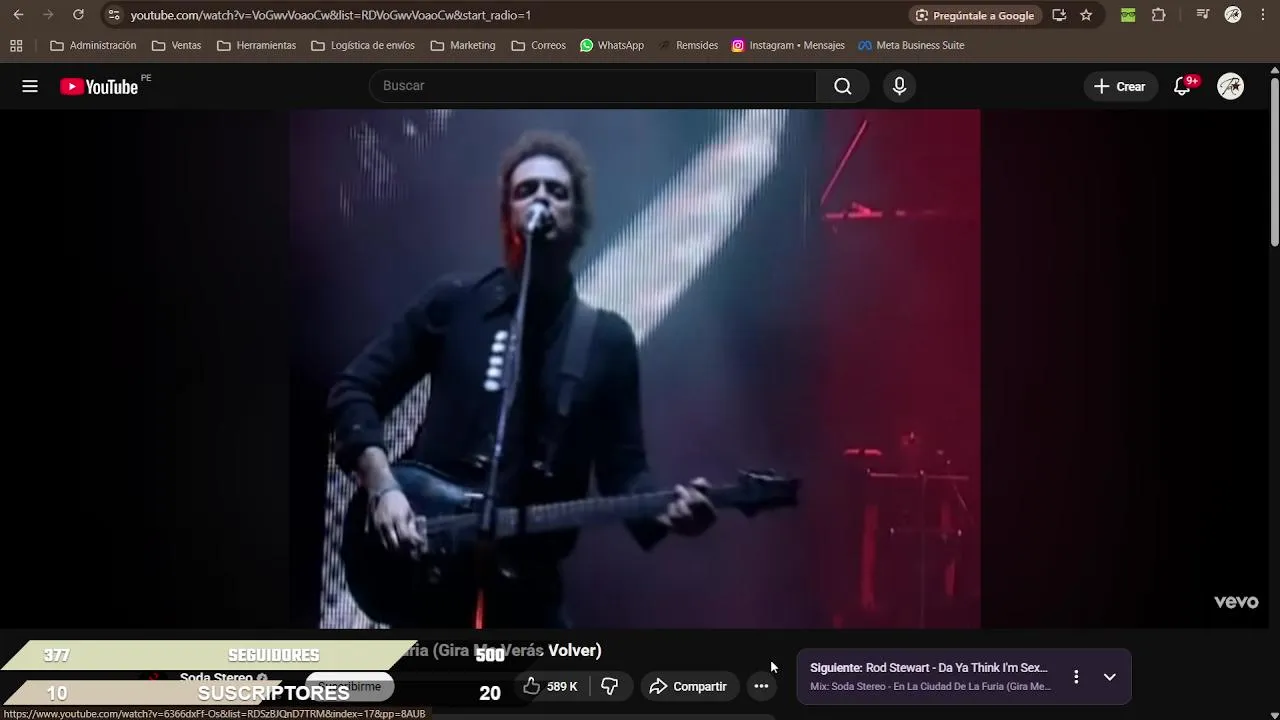Screen dimensions: 1280x720
Task: Open Instagram Mensajes bookmark
Action: (788, 45)
